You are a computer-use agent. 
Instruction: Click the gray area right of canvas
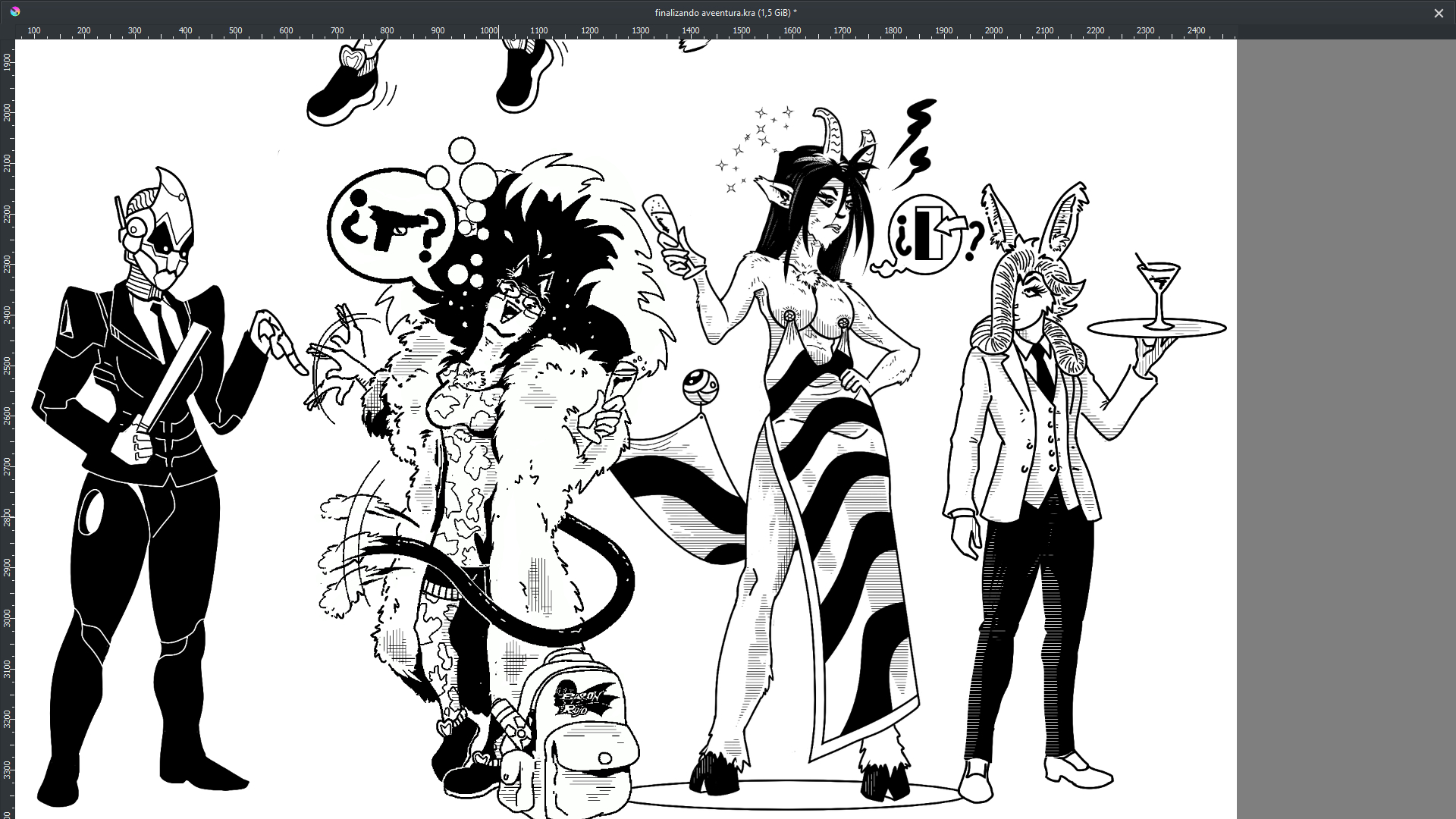tap(1346, 425)
